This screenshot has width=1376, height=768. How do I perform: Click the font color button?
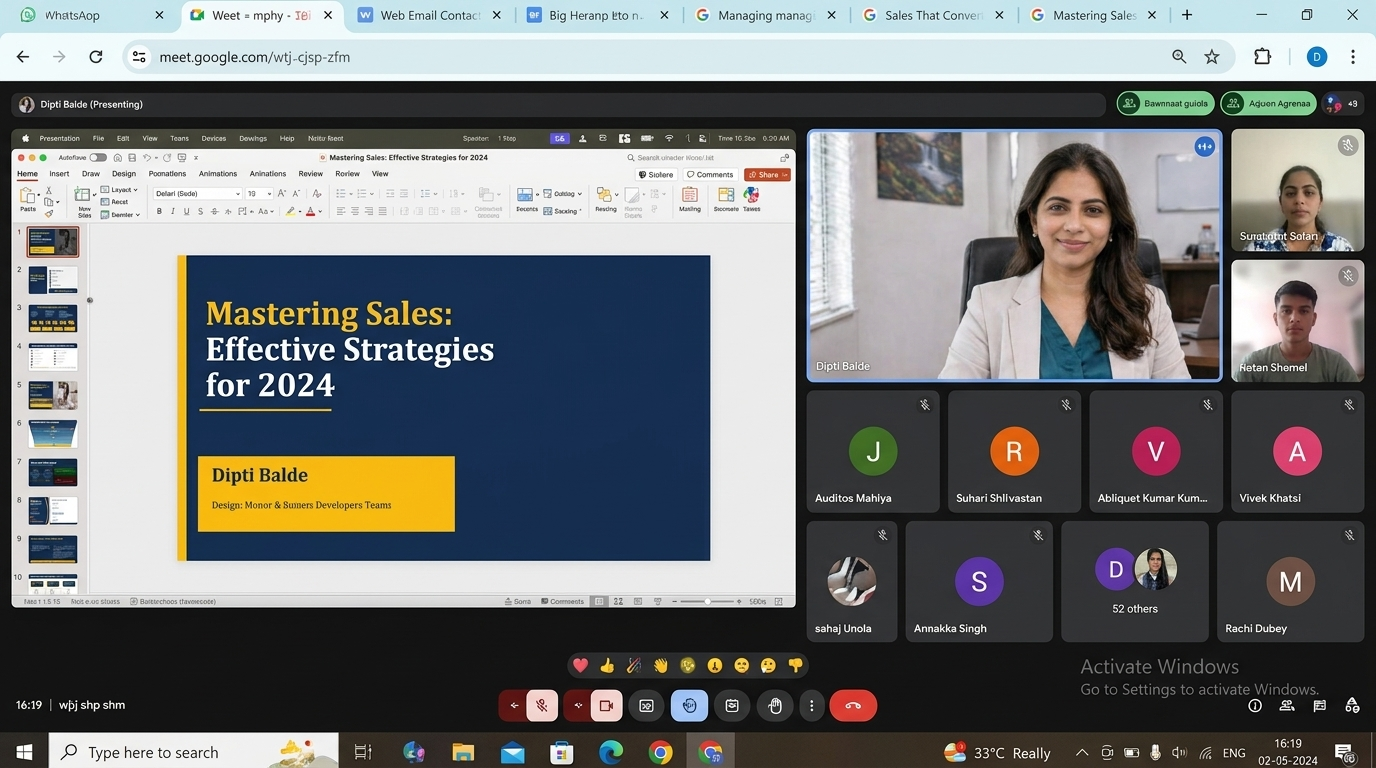coord(310,212)
